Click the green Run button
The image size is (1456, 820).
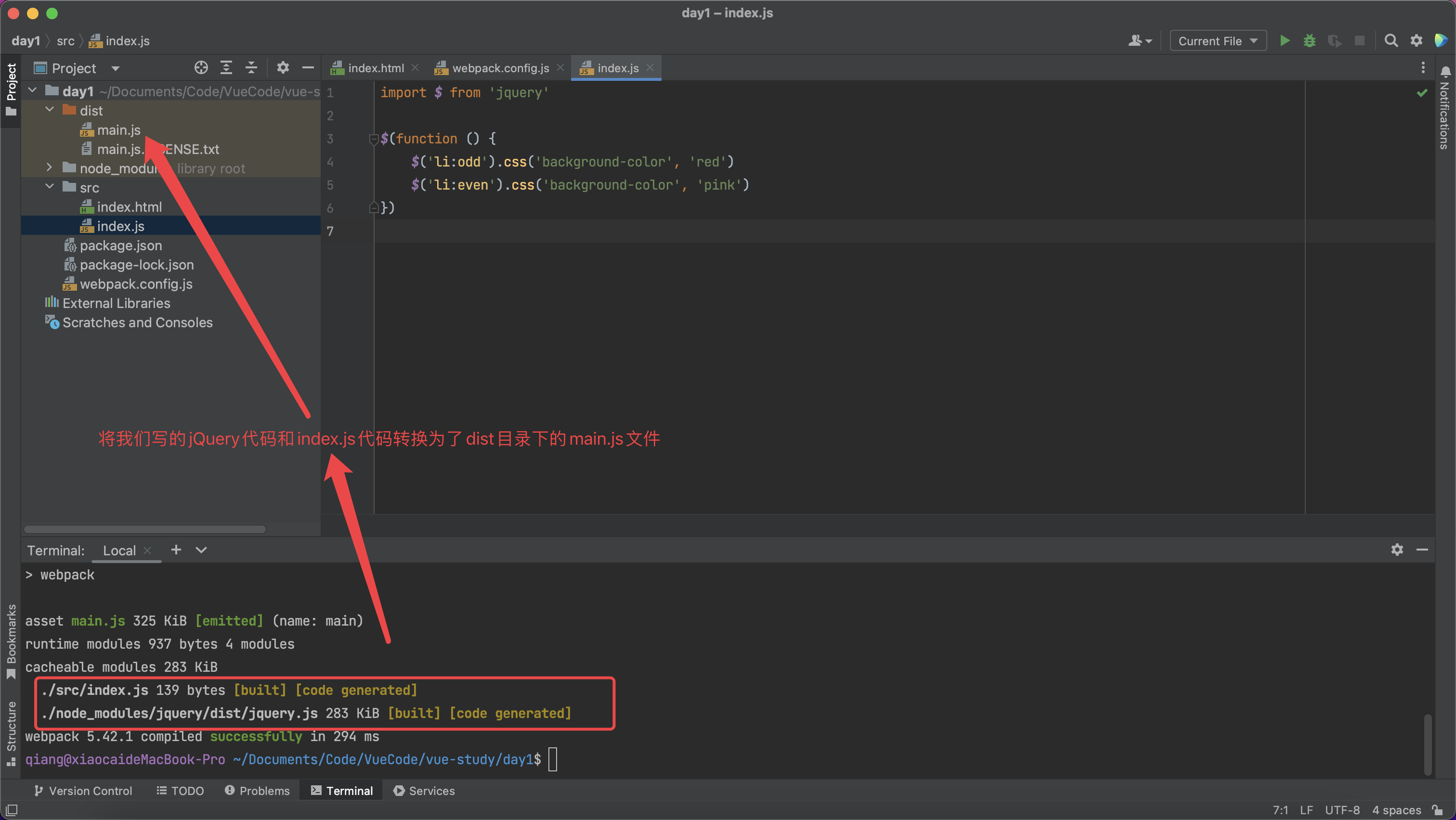click(1284, 40)
